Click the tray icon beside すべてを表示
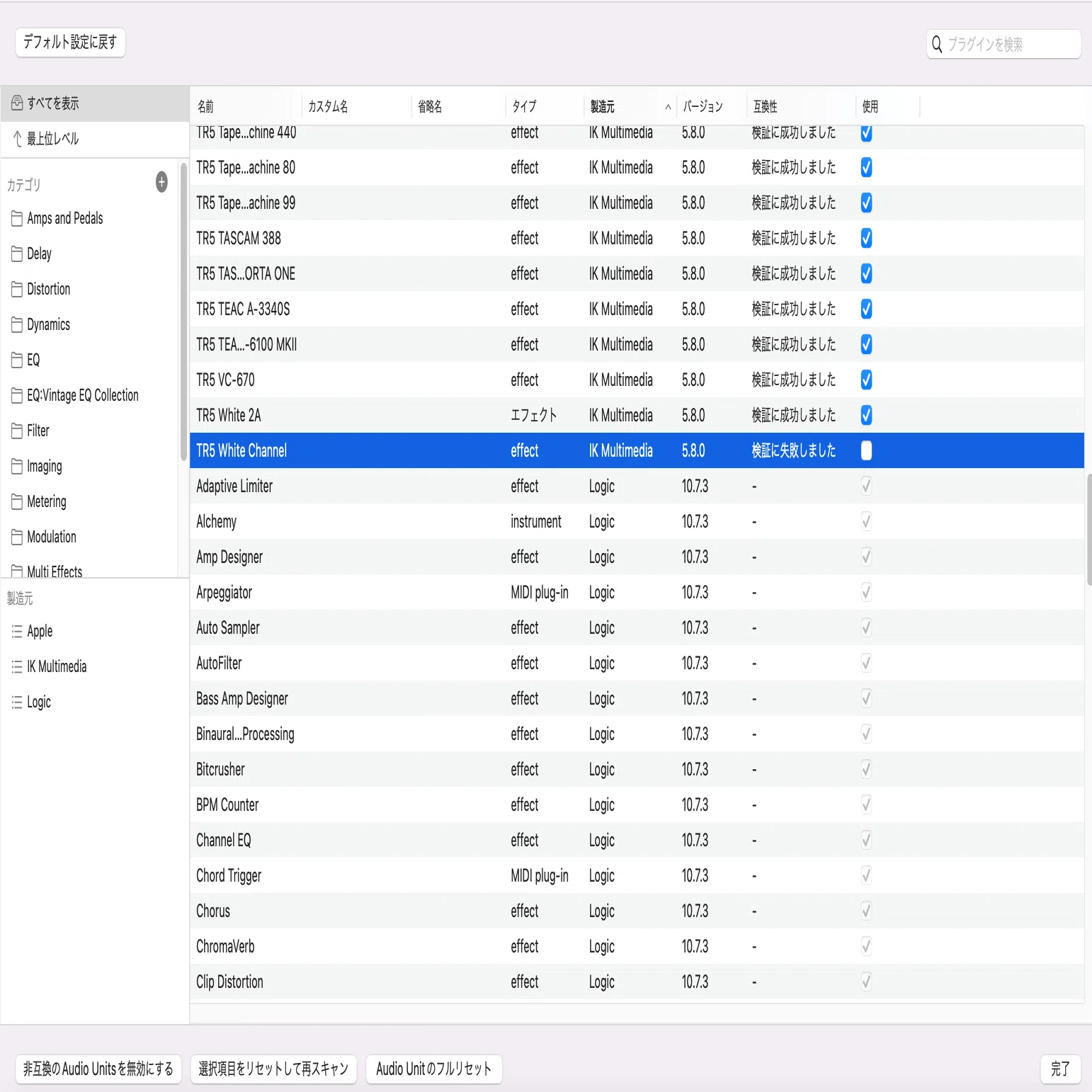The height and width of the screenshot is (1092, 1092). [x=17, y=103]
